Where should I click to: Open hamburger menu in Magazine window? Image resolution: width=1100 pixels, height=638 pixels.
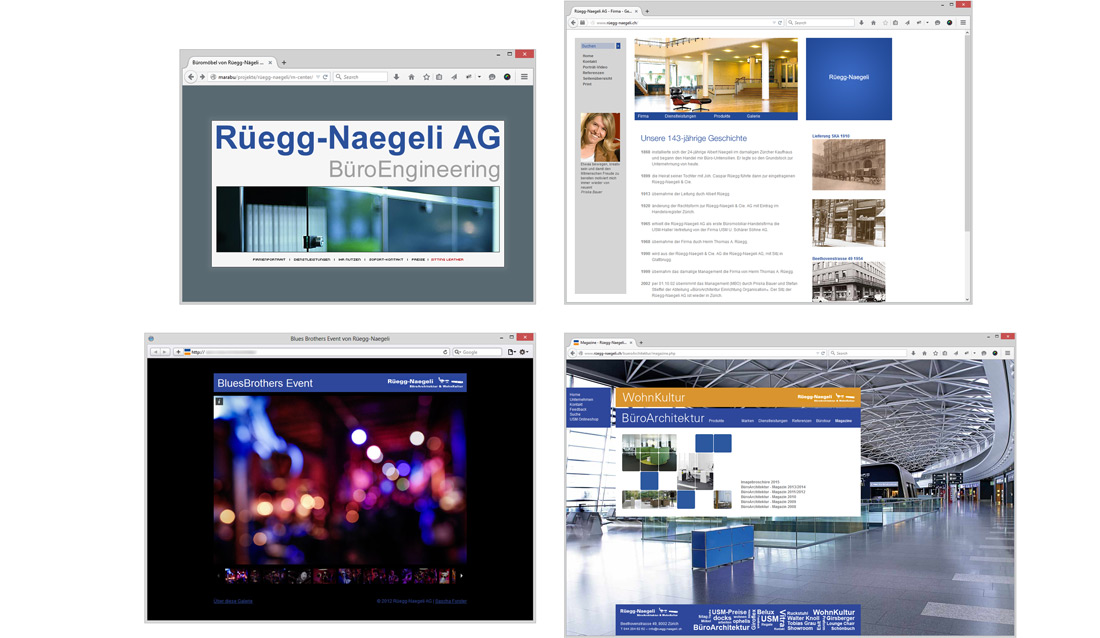(x=1007, y=353)
